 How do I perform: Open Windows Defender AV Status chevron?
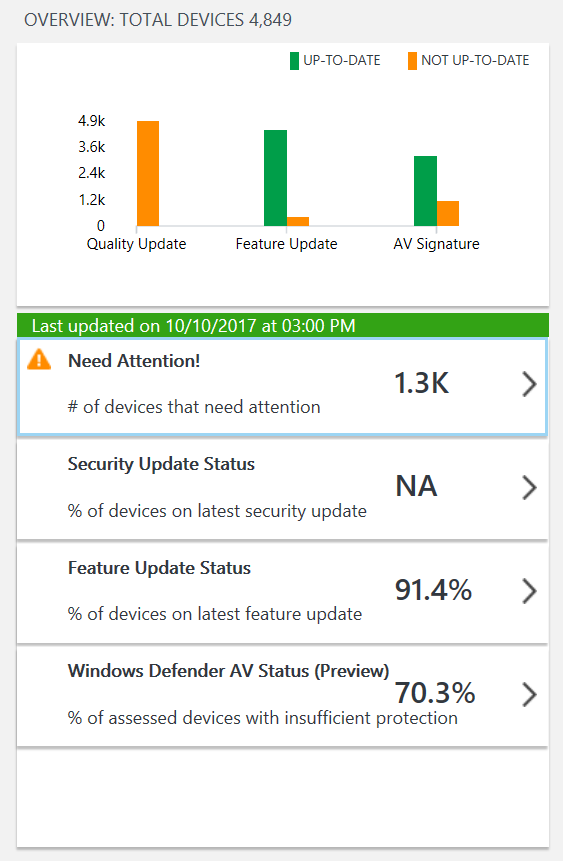(x=529, y=695)
